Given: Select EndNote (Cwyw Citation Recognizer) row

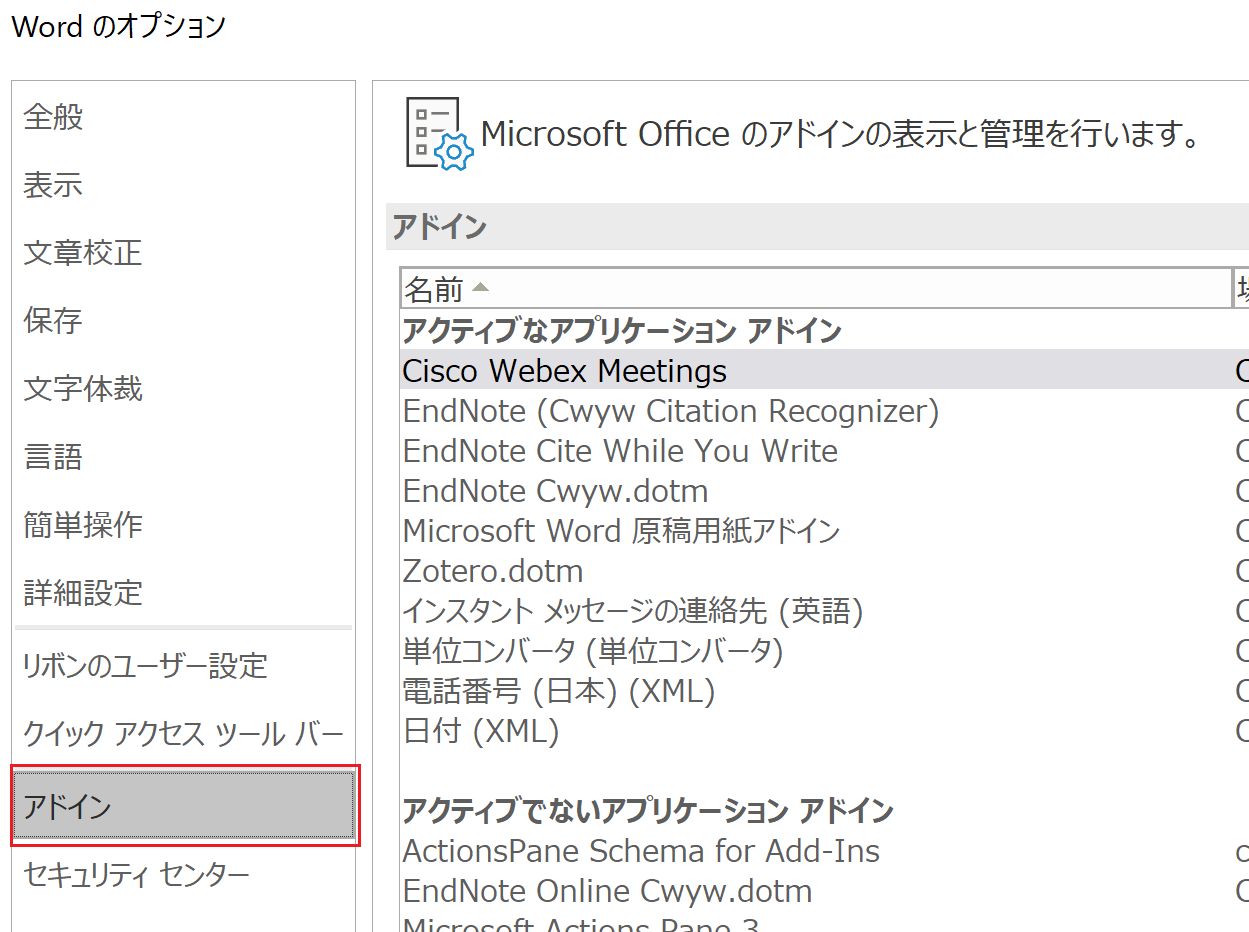Looking at the screenshot, I should coord(825,411).
